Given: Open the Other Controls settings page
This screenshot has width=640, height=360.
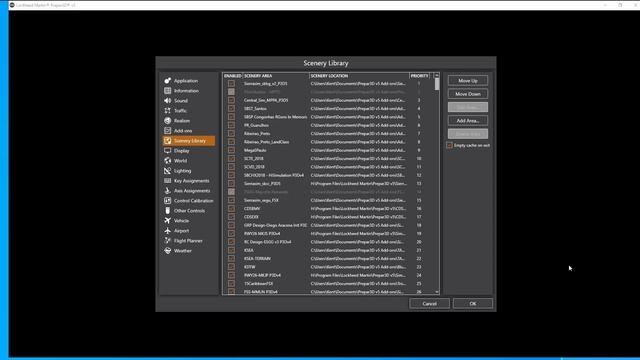Looking at the screenshot, I should click(189, 211).
